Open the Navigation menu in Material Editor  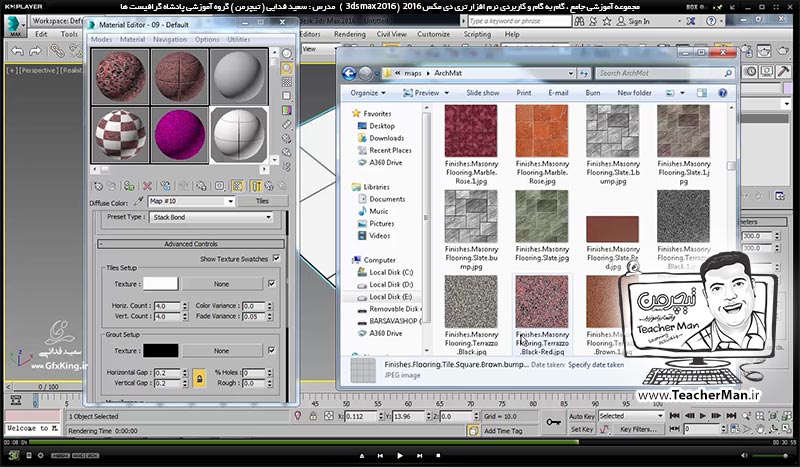pos(170,39)
